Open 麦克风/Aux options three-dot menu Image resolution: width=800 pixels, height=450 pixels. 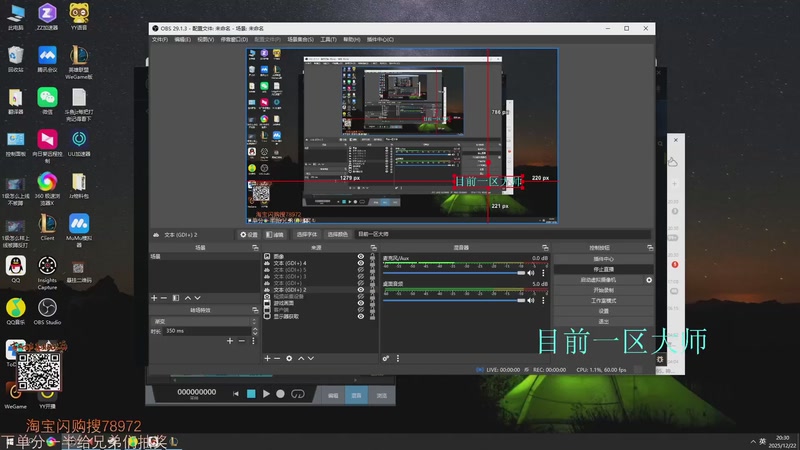click(543, 273)
